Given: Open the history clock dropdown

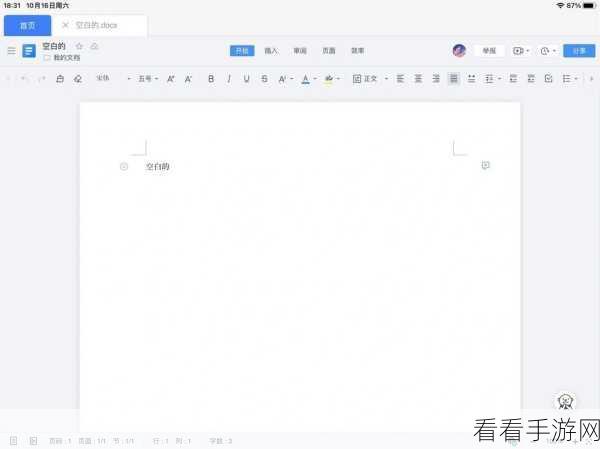Looking at the screenshot, I should coord(548,51).
